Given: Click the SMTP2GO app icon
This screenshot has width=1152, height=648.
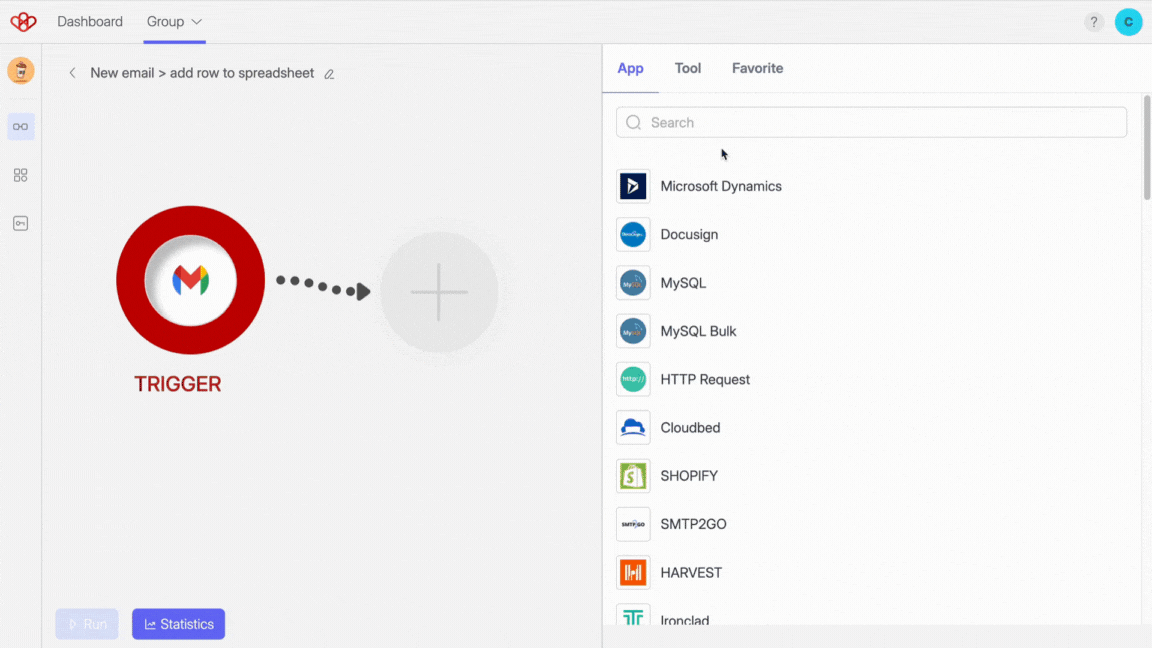Looking at the screenshot, I should [x=633, y=525].
